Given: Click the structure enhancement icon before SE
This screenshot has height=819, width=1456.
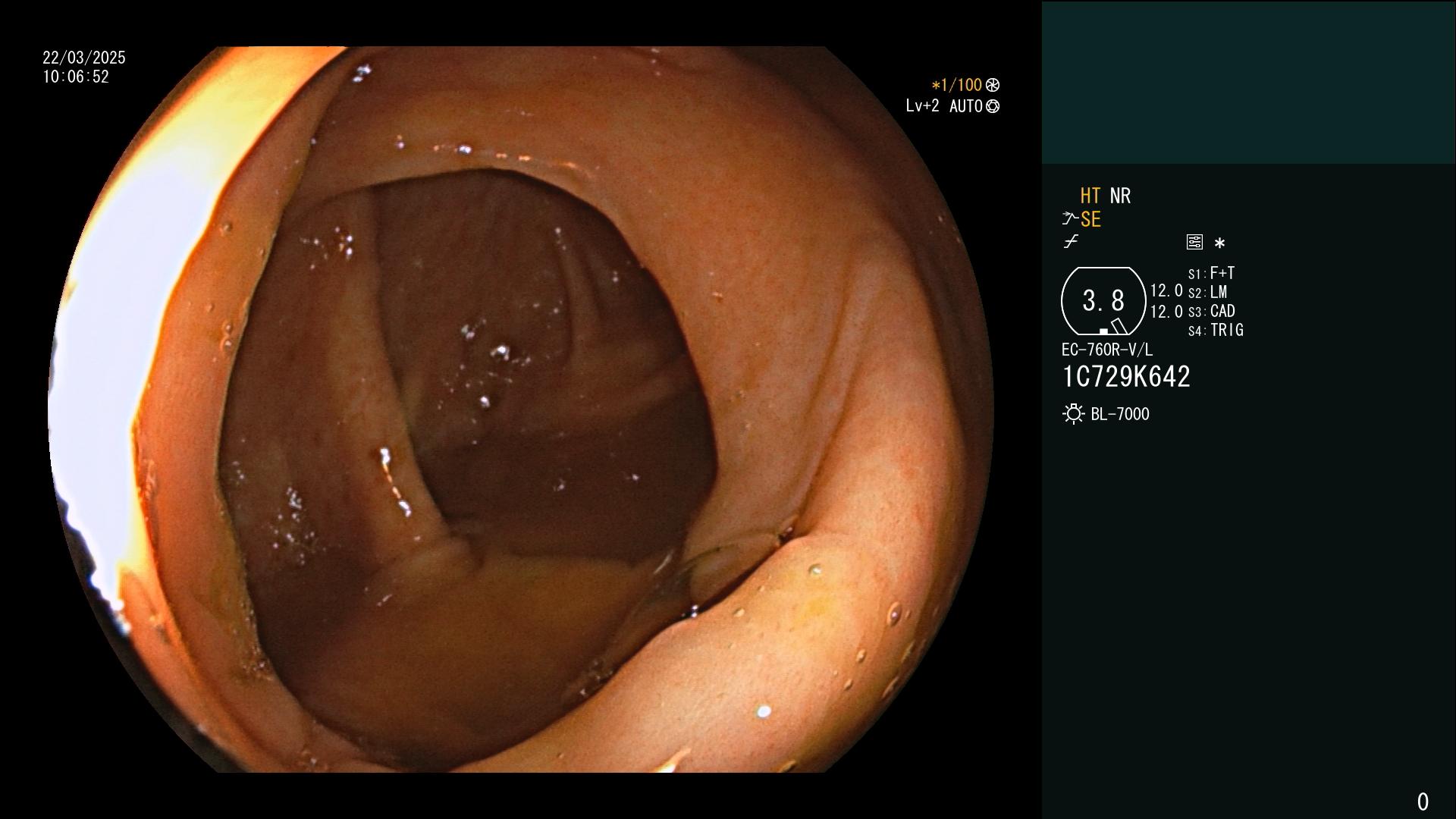Looking at the screenshot, I should pos(1070,219).
